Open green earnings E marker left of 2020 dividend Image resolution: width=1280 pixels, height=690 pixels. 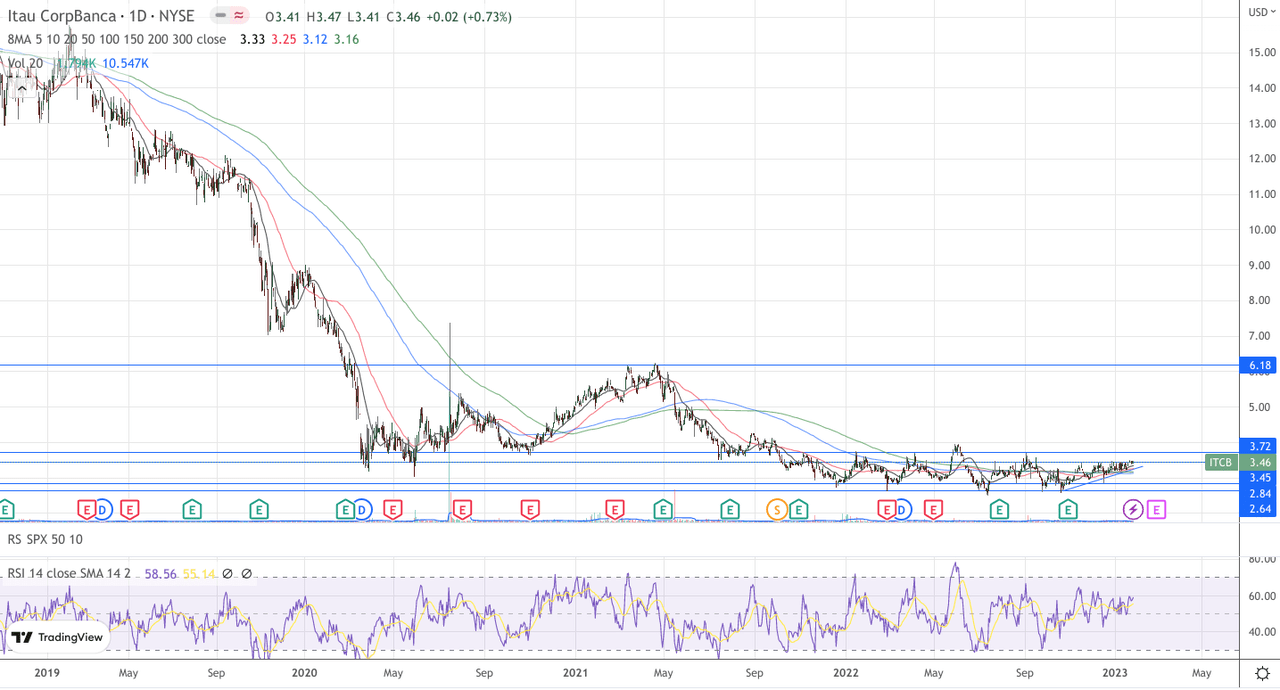[x=346, y=510]
